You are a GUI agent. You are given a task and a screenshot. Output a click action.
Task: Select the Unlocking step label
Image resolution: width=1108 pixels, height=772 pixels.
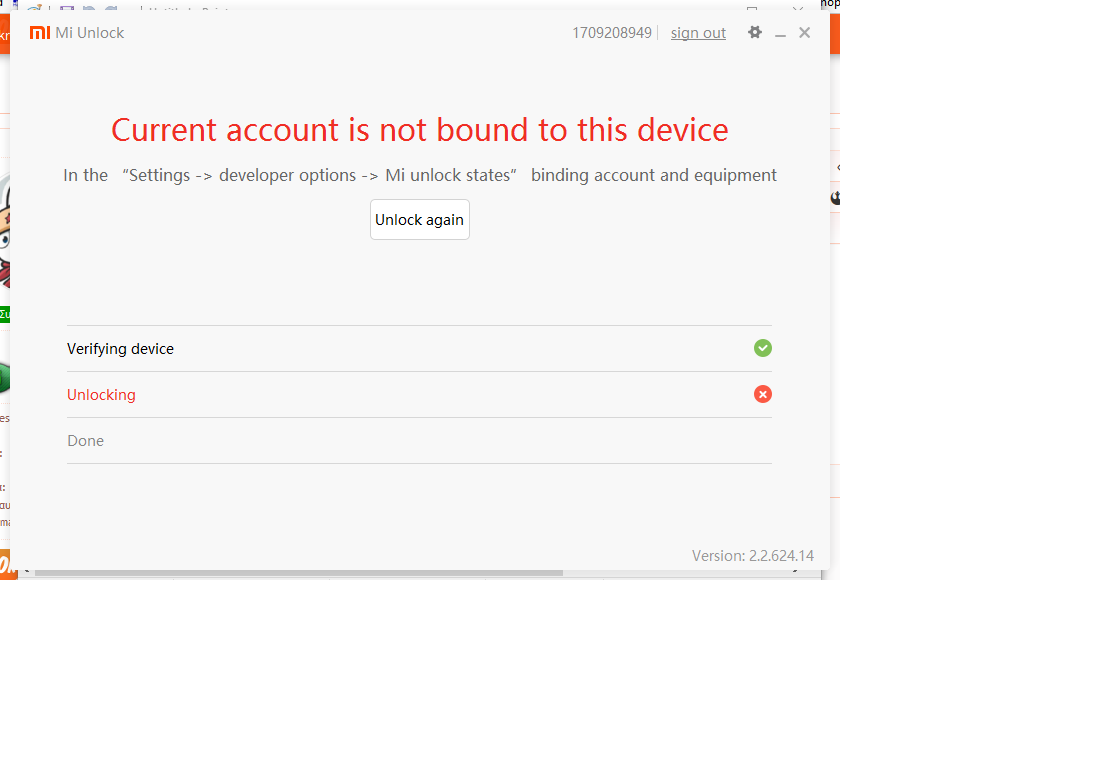pos(101,395)
